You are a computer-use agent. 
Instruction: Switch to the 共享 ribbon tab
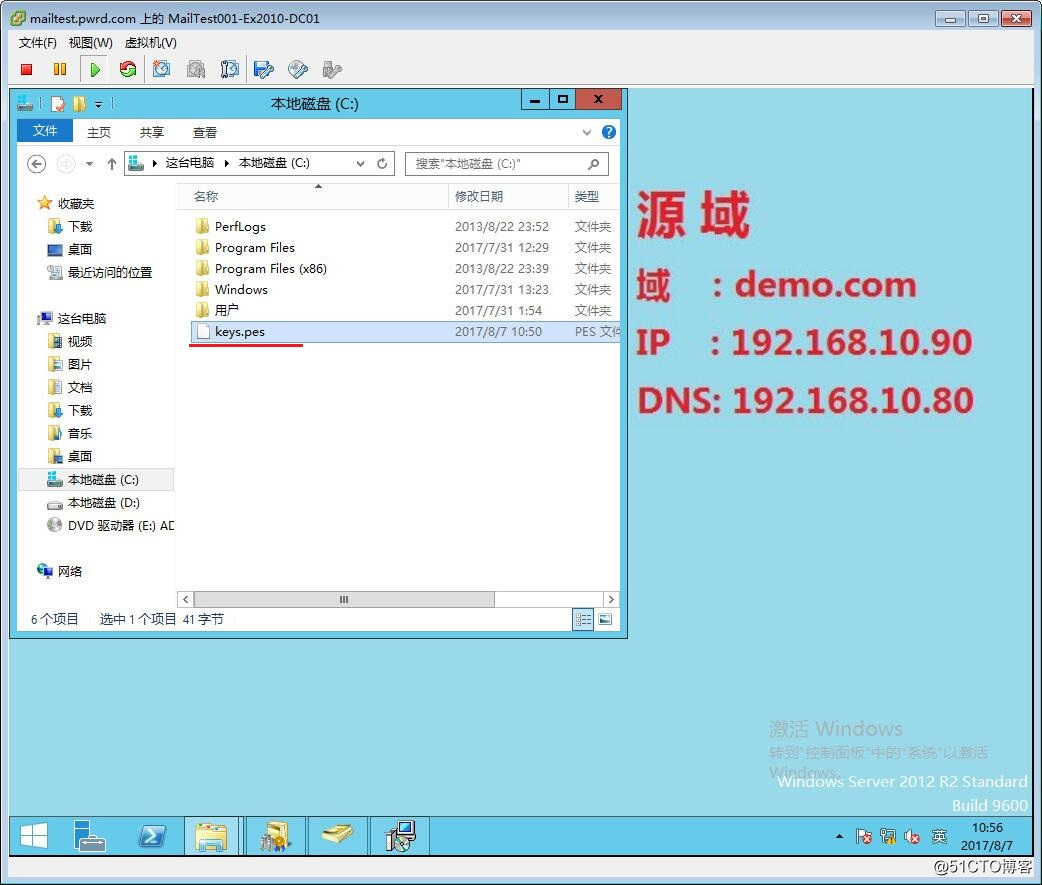152,132
